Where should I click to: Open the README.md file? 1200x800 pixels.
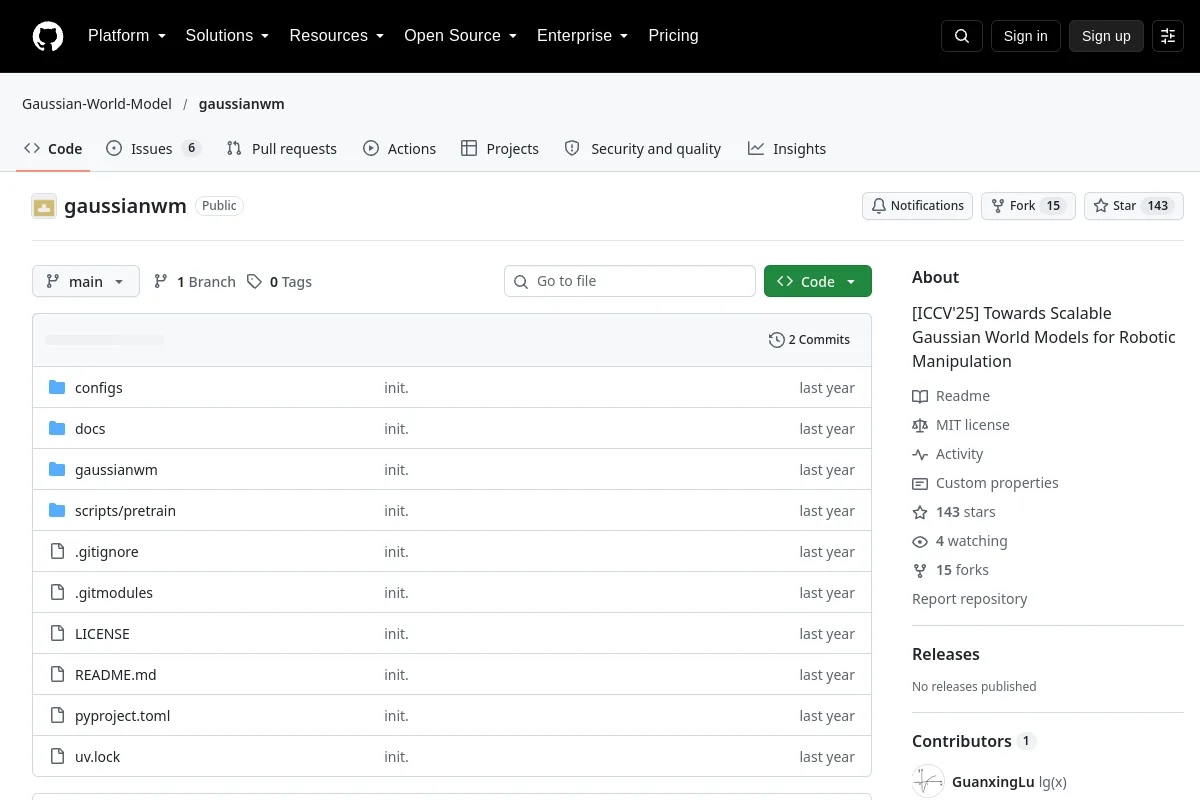pos(116,675)
